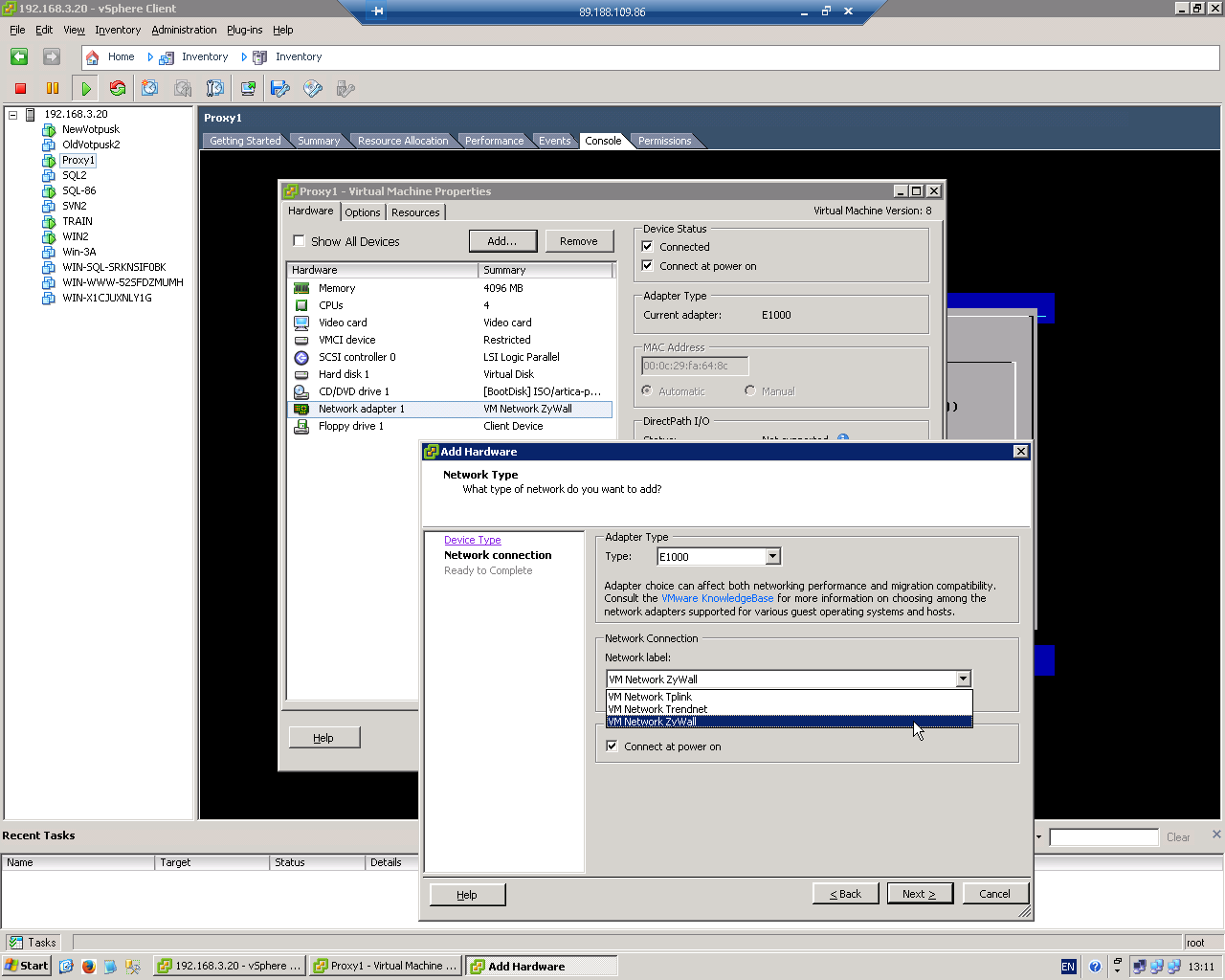Toggle Connect at power on in Add Hardware

click(x=612, y=746)
